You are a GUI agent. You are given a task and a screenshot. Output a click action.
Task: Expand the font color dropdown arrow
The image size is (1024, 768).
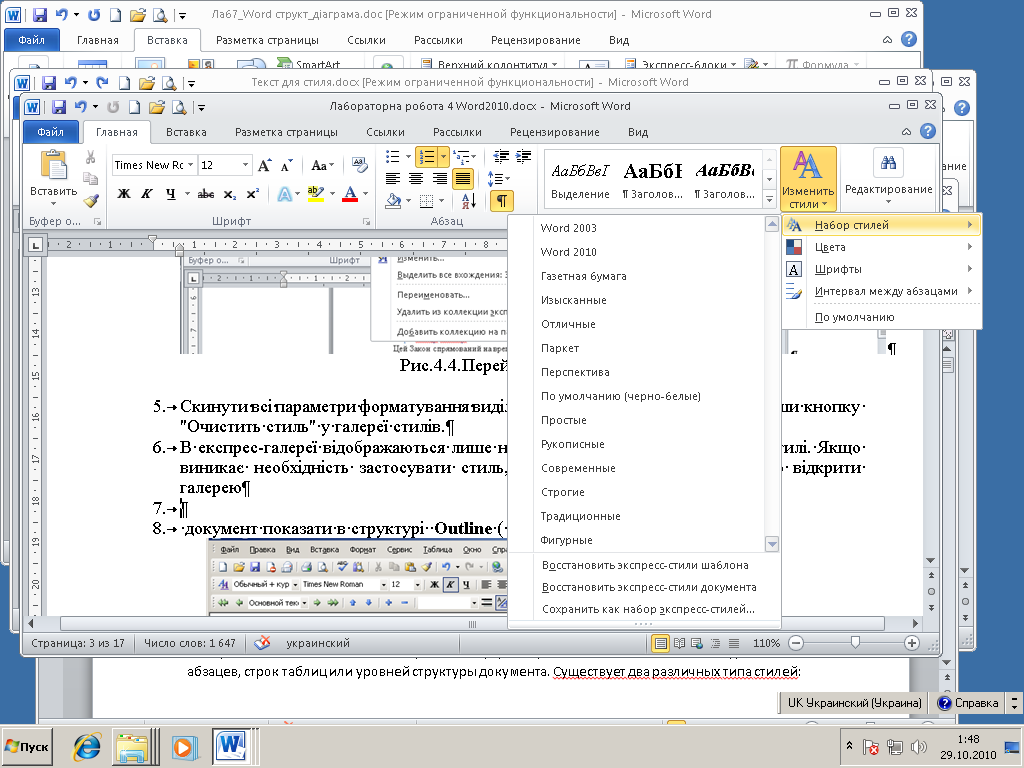coord(365,194)
